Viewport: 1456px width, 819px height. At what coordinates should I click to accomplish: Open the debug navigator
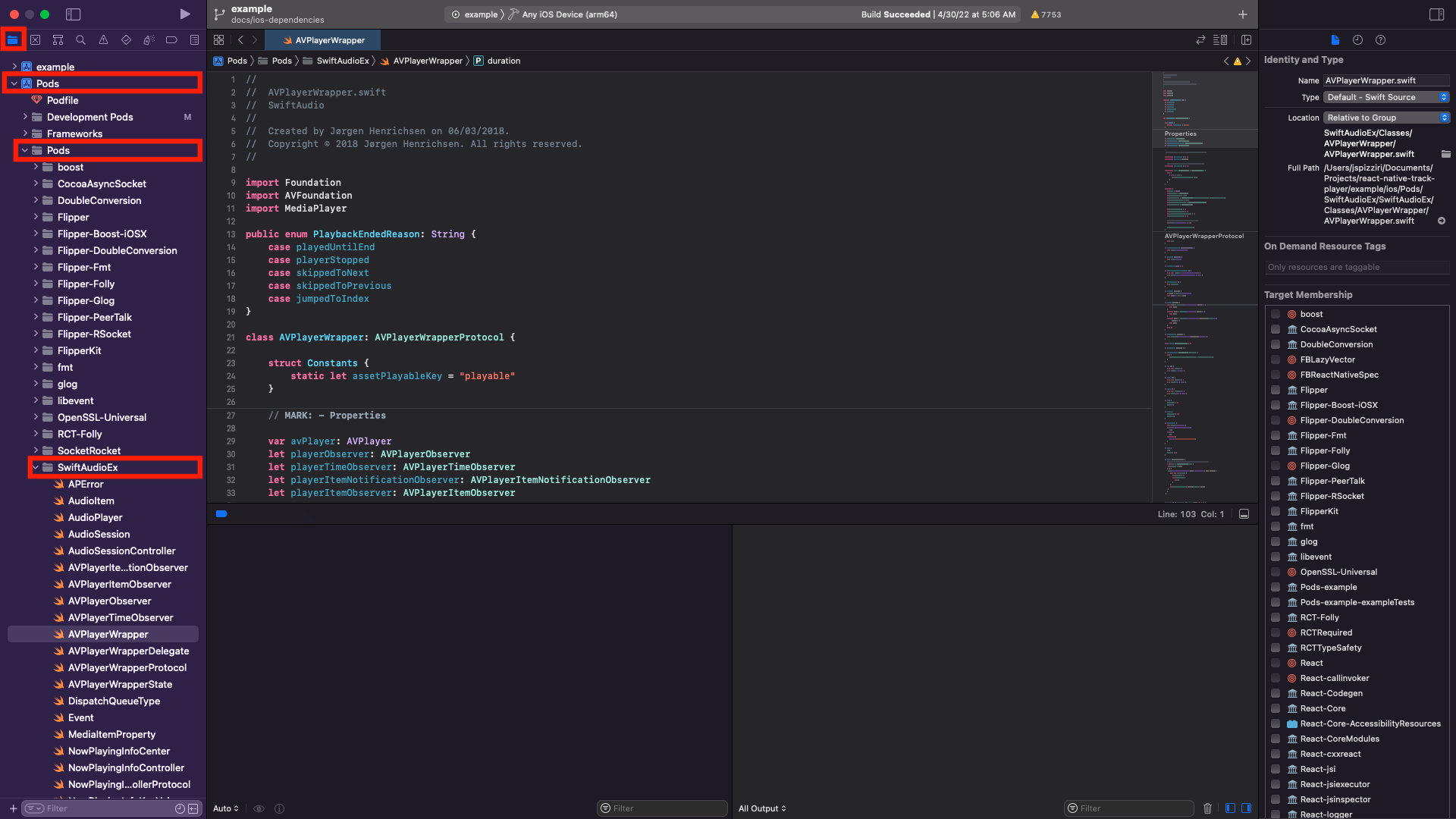coord(149,39)
